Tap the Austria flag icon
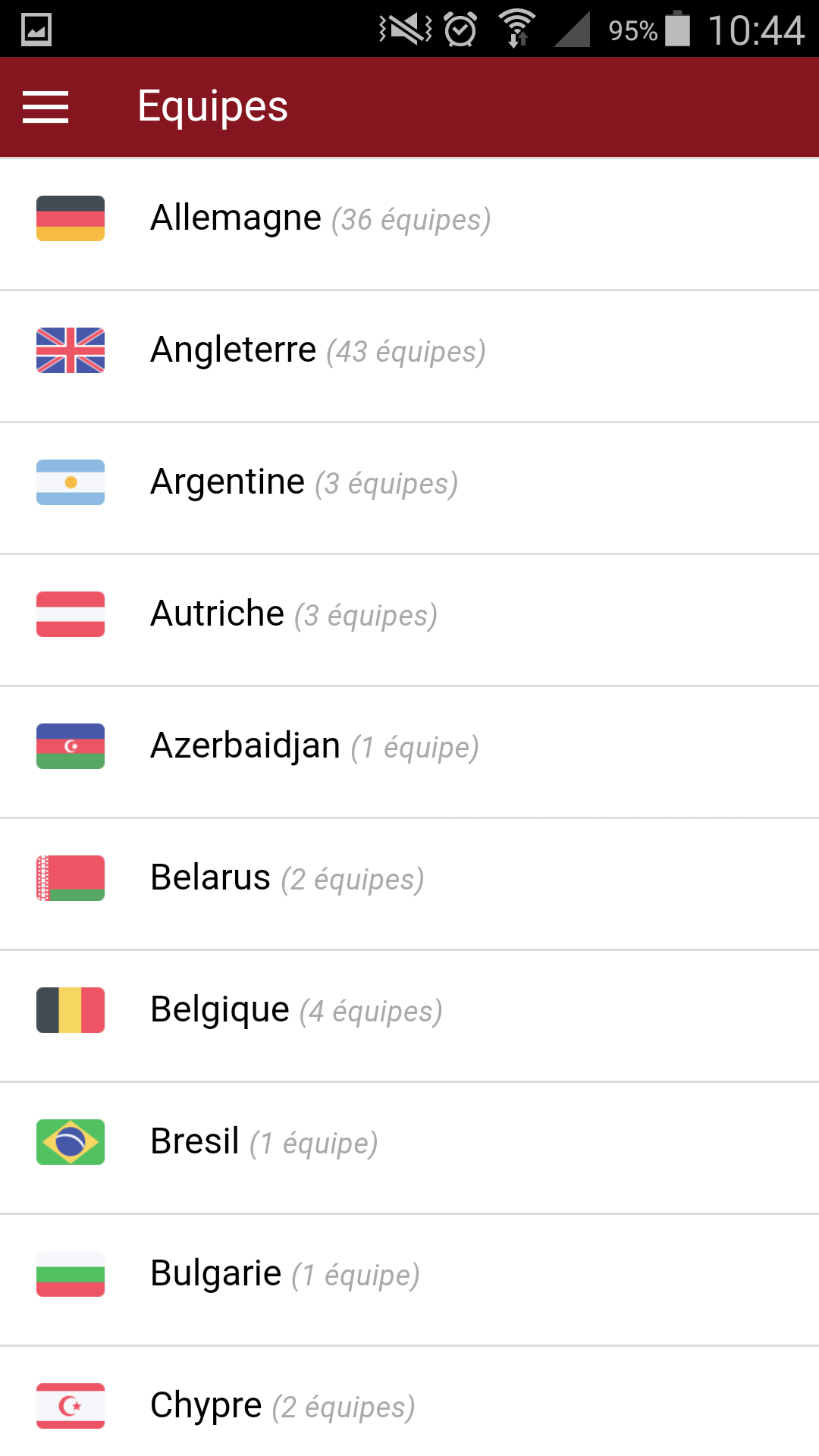 point(71,614)
